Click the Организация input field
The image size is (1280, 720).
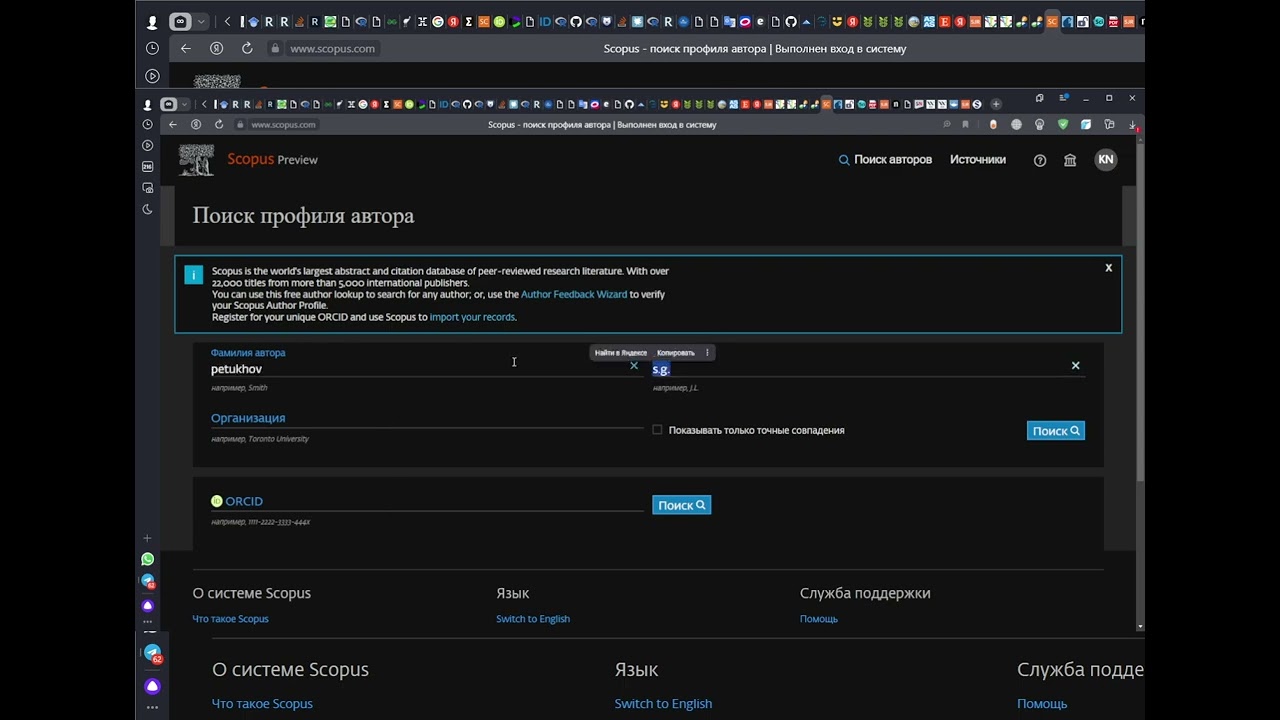427,419
